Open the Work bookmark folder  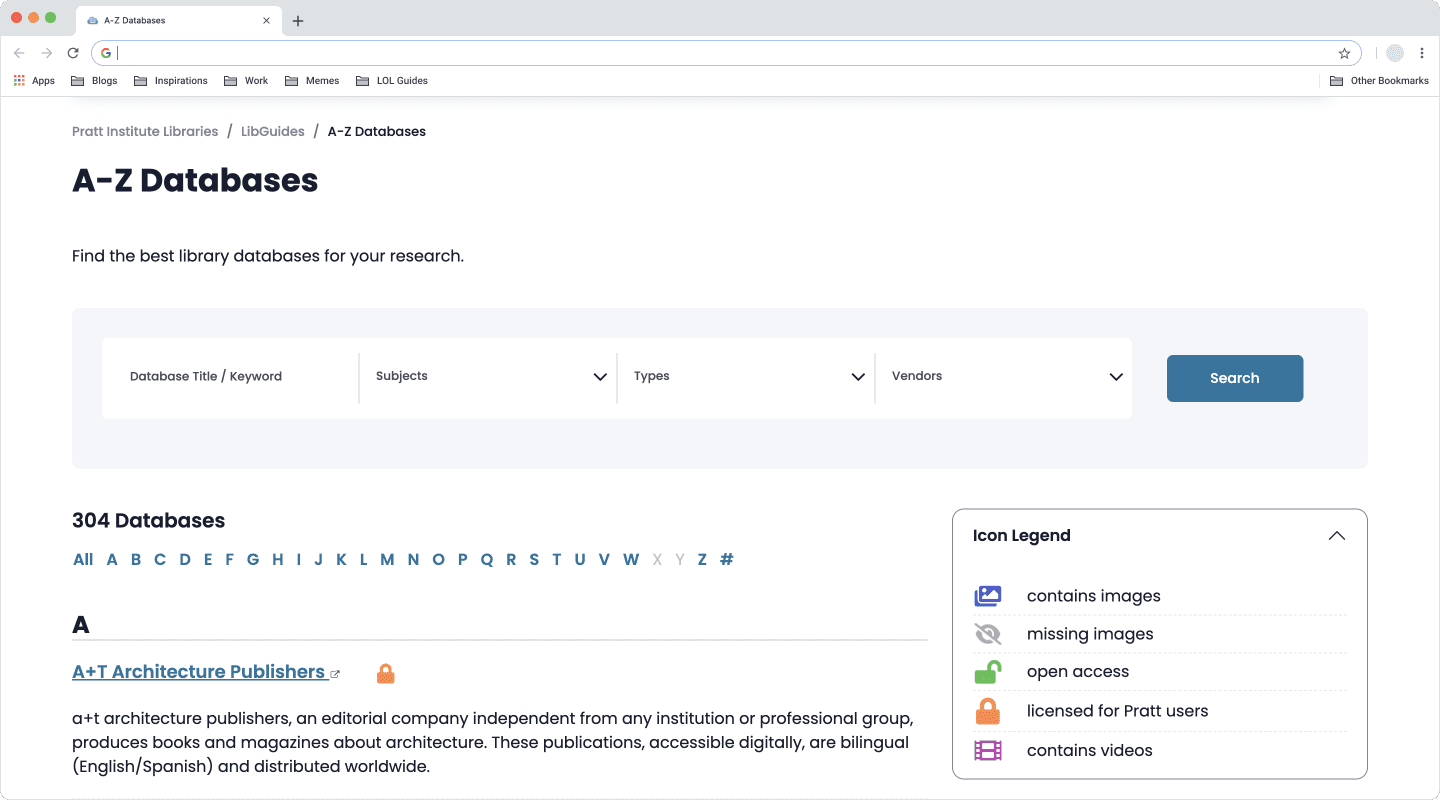click(x=246, y=81)
